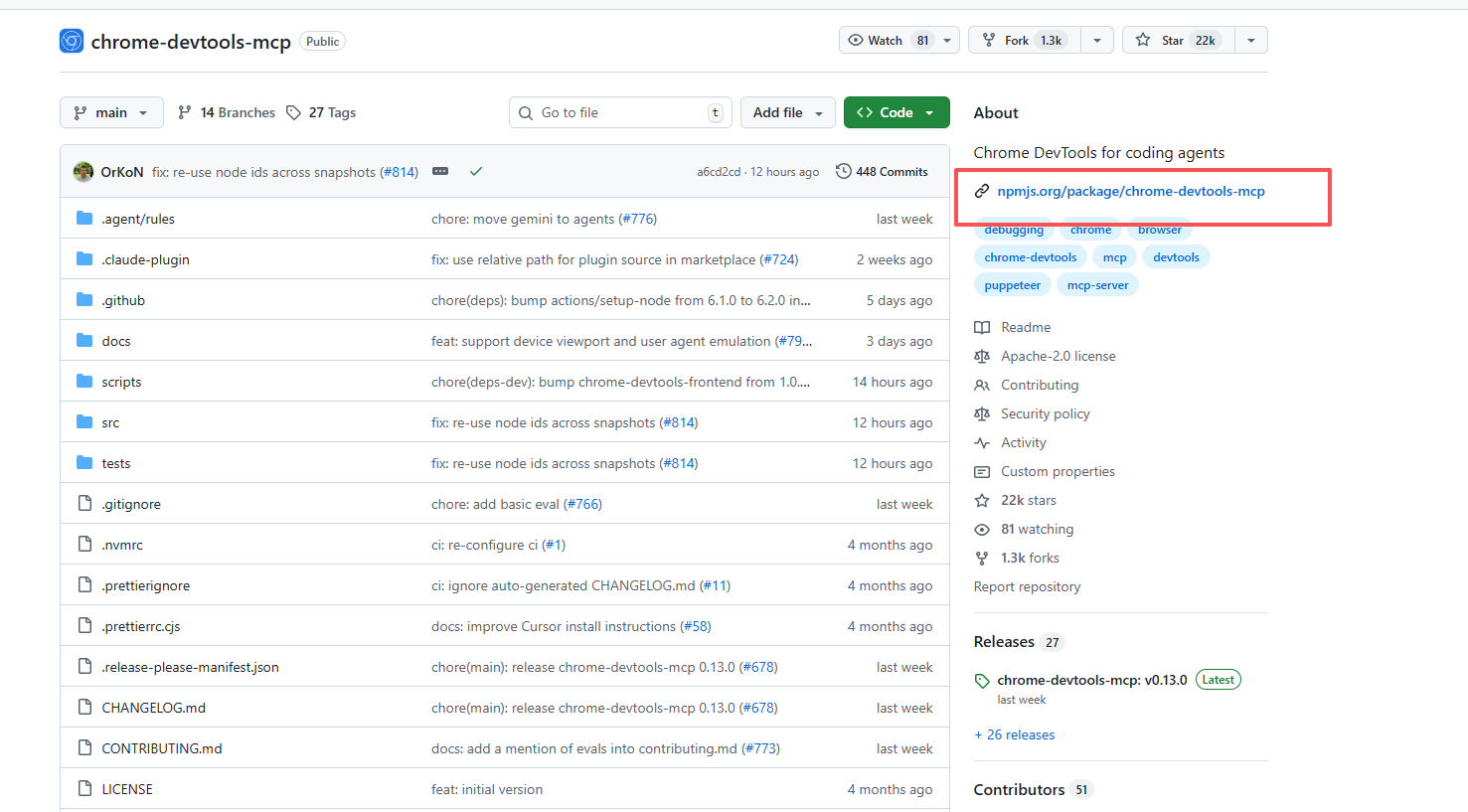Click the .nvmrc file icon
The width and height of the screenshot is (1468, 812).
click(x=84, y=545)
